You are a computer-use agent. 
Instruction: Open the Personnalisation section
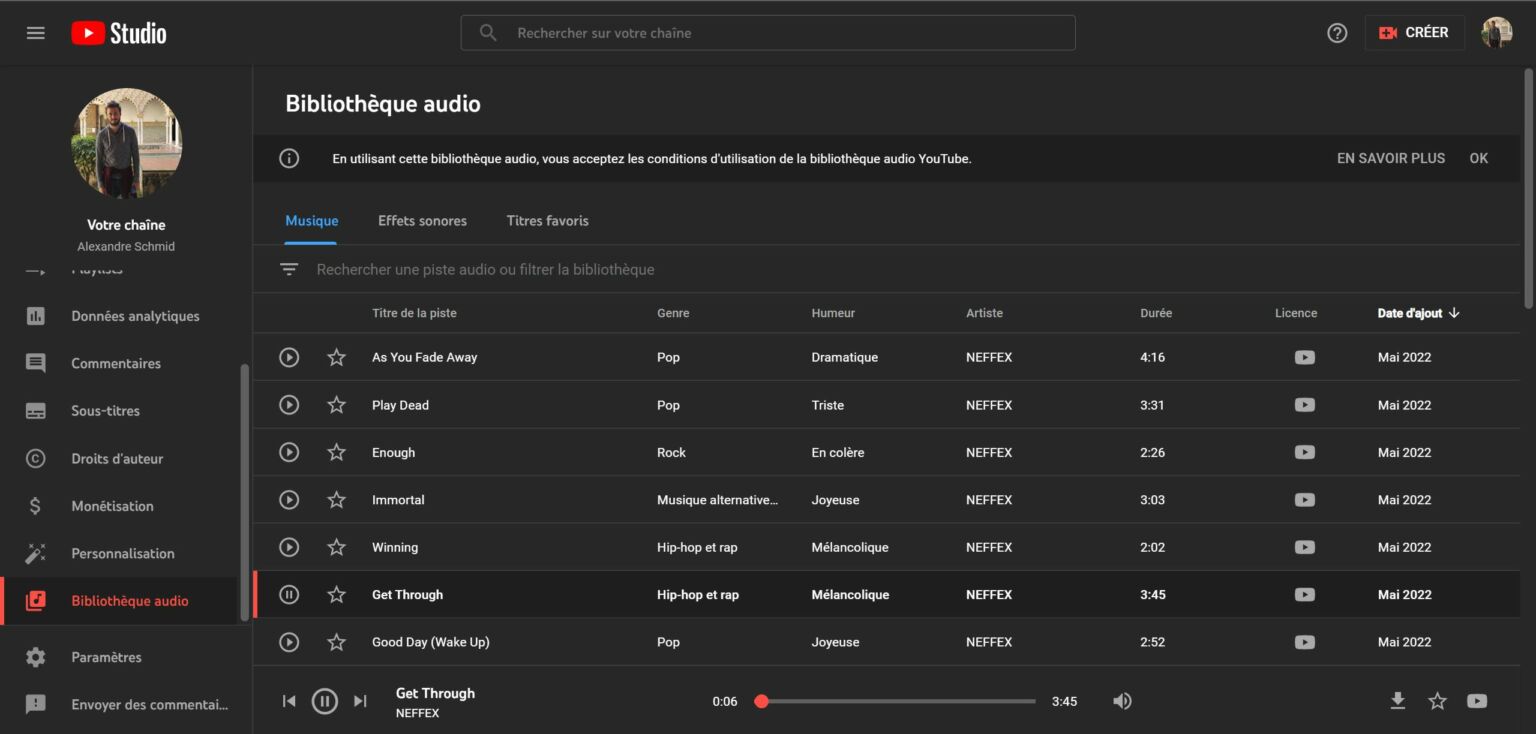[122, 553]
